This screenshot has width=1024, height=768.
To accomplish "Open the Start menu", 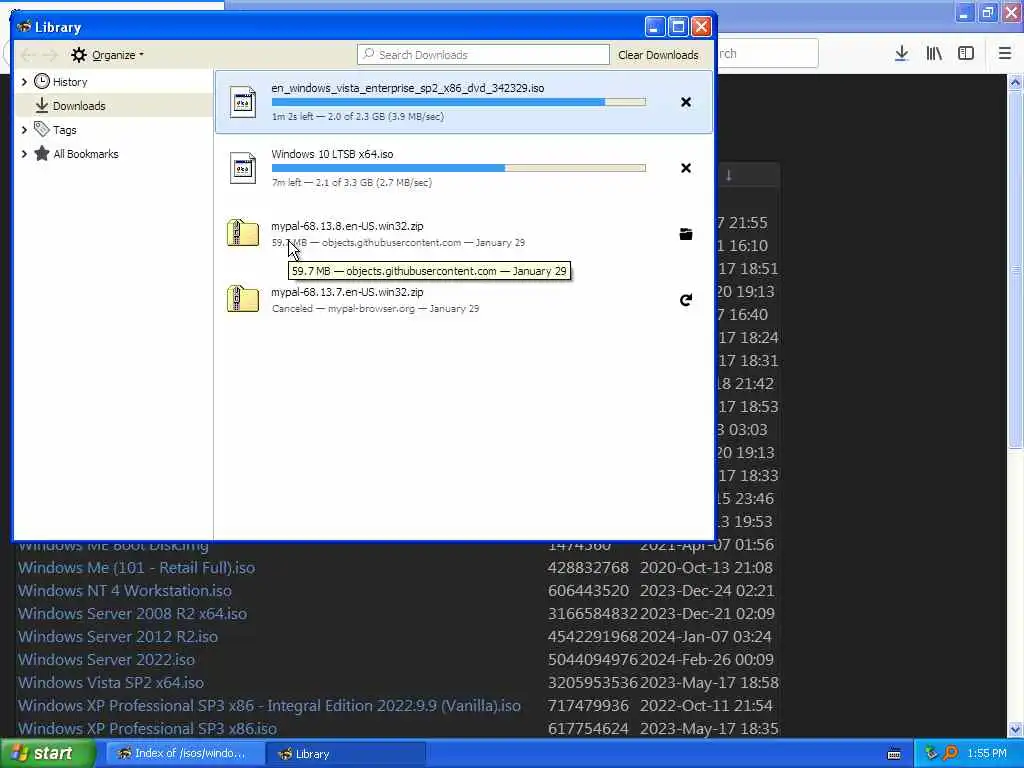I will click(x=48, y=753).
